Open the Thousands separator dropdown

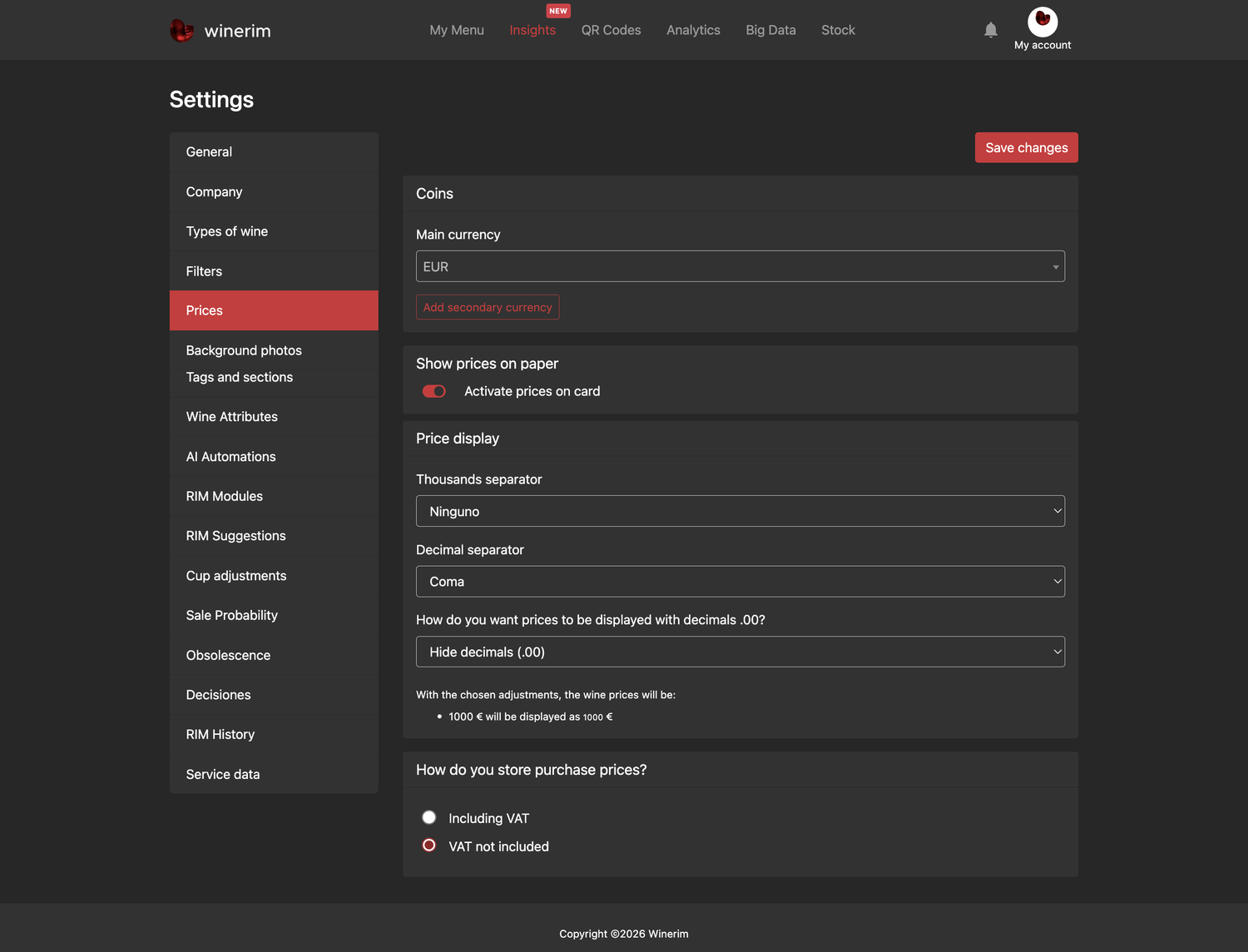(x=740, y=511)
